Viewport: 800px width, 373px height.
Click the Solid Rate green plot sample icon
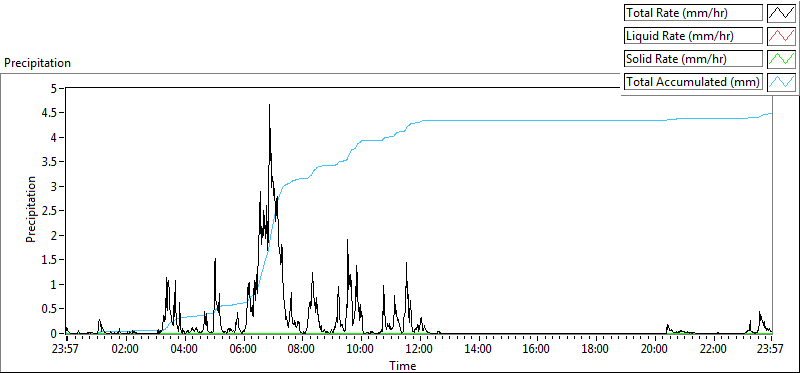tap(782, 59)
